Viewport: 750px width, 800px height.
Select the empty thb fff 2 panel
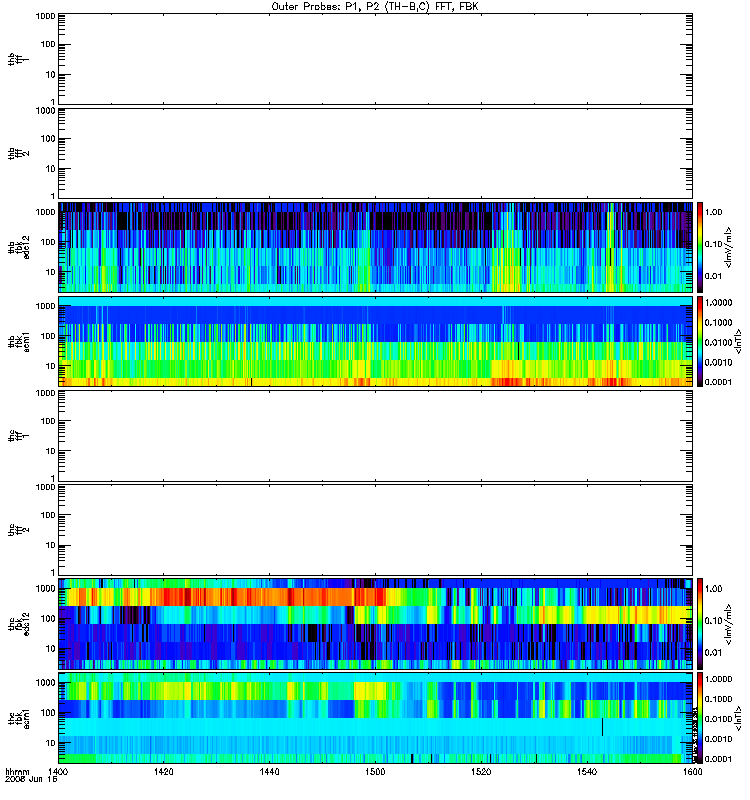point(376,154)
